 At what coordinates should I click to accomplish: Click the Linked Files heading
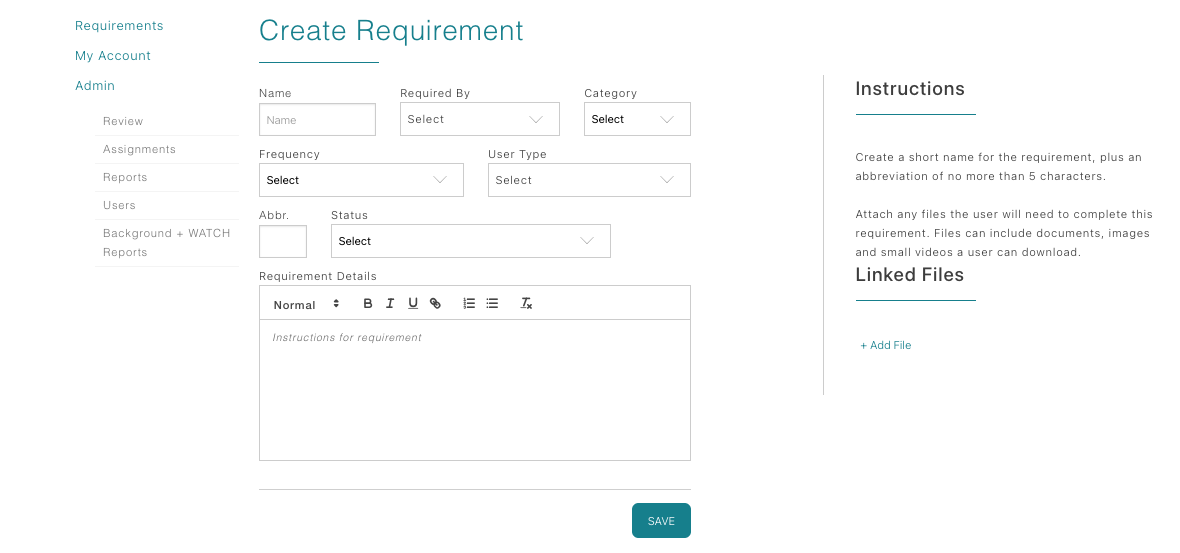(910, 275)
